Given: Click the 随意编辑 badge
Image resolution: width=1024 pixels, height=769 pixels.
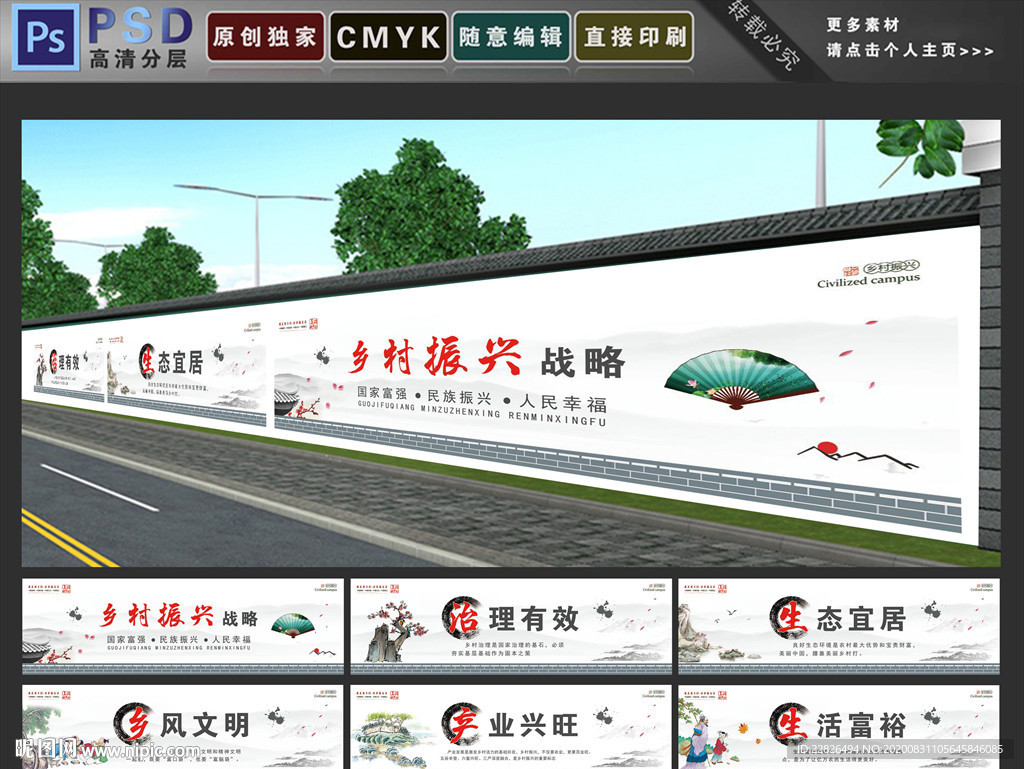Looking at the screenshot, I should [x=511, y=37].
